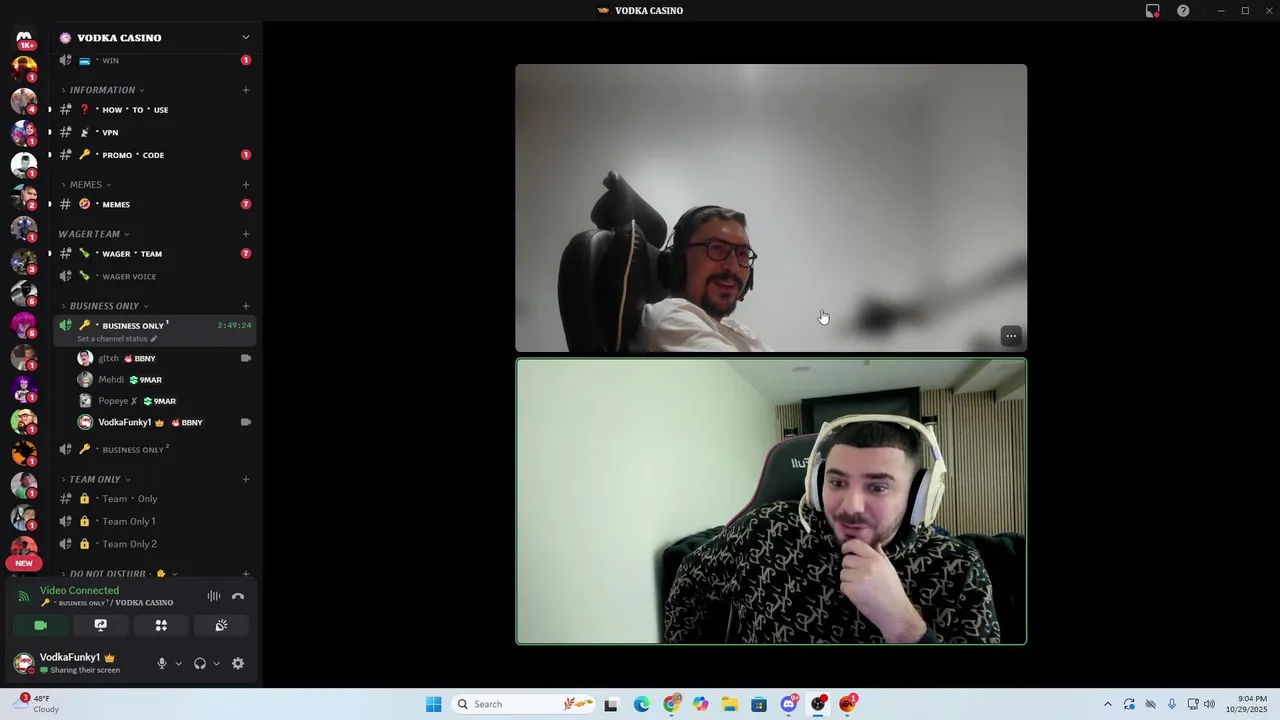The height and width of the screenshot is (720, 1280).
Task: Open the VPN text channel
Action: point(155,132)
